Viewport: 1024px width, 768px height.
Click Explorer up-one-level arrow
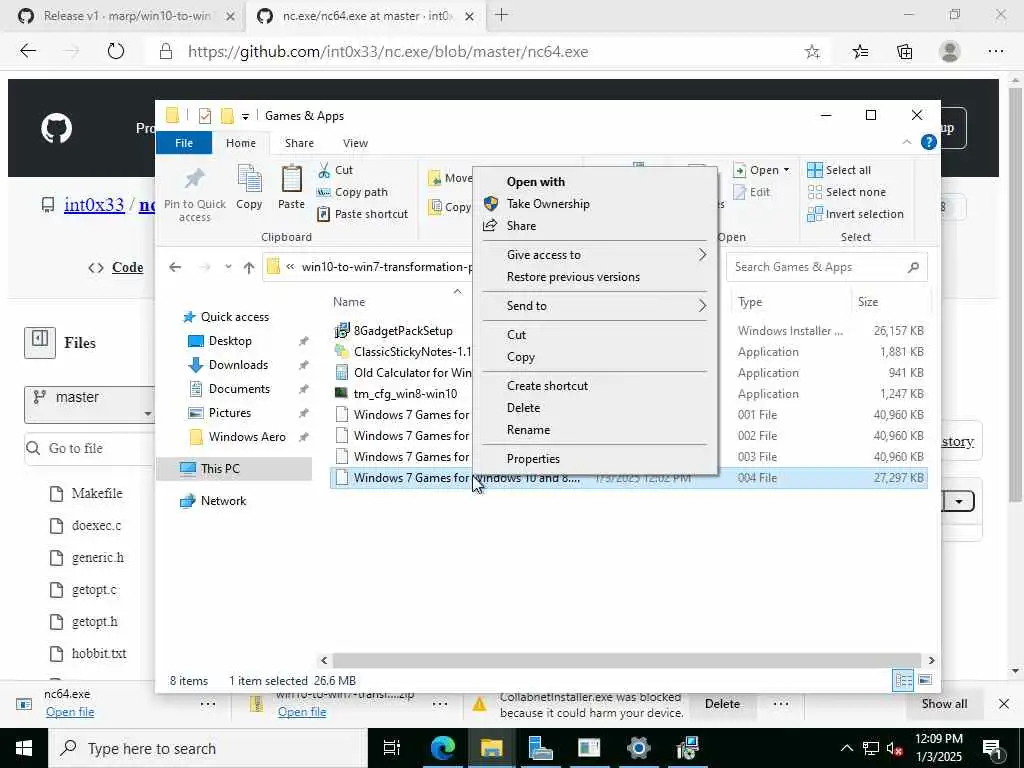pos(249,267)
